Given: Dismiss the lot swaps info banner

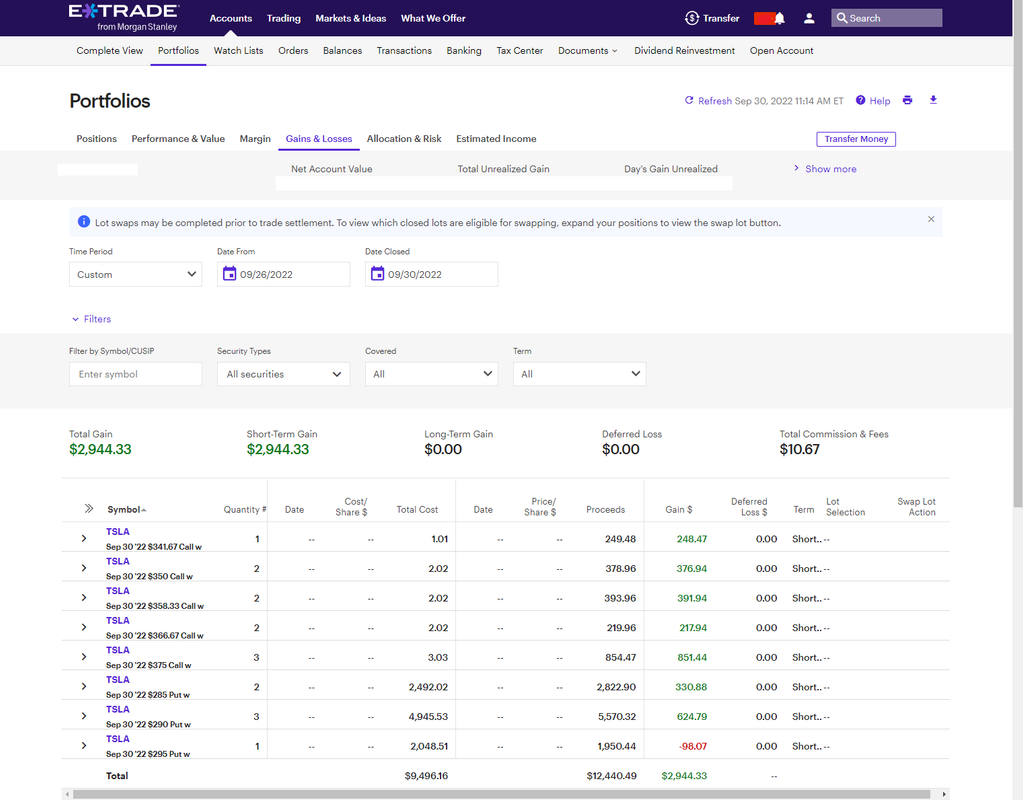Looking at the screenshot, I should pyautogui.click(x=931, y=219).
